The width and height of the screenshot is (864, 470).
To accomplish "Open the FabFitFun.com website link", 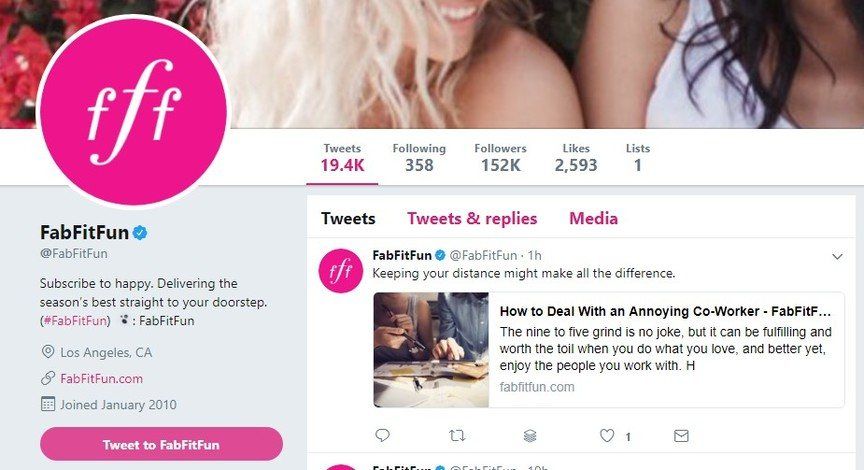I will [101, 378].
